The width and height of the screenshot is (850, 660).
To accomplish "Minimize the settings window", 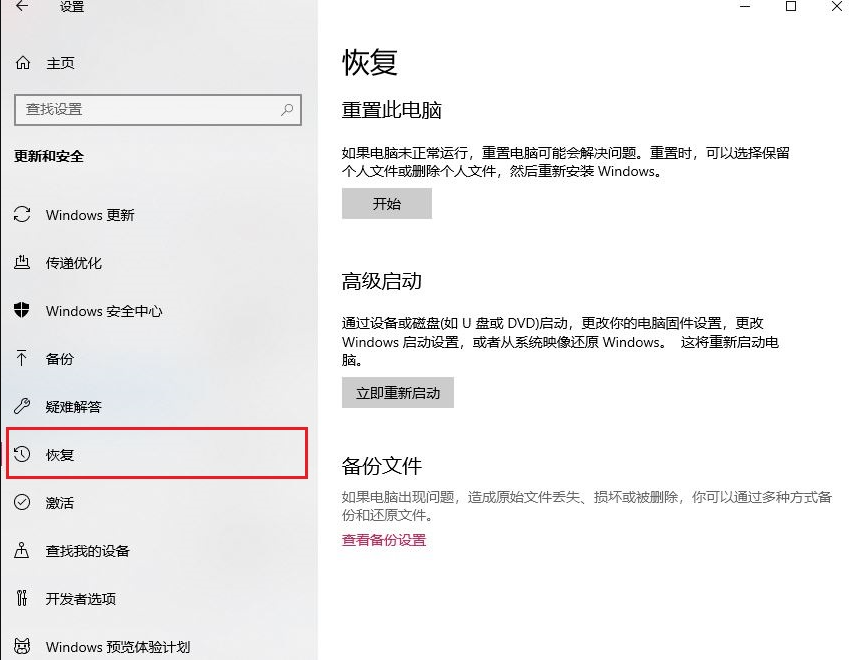I will 745,7.
